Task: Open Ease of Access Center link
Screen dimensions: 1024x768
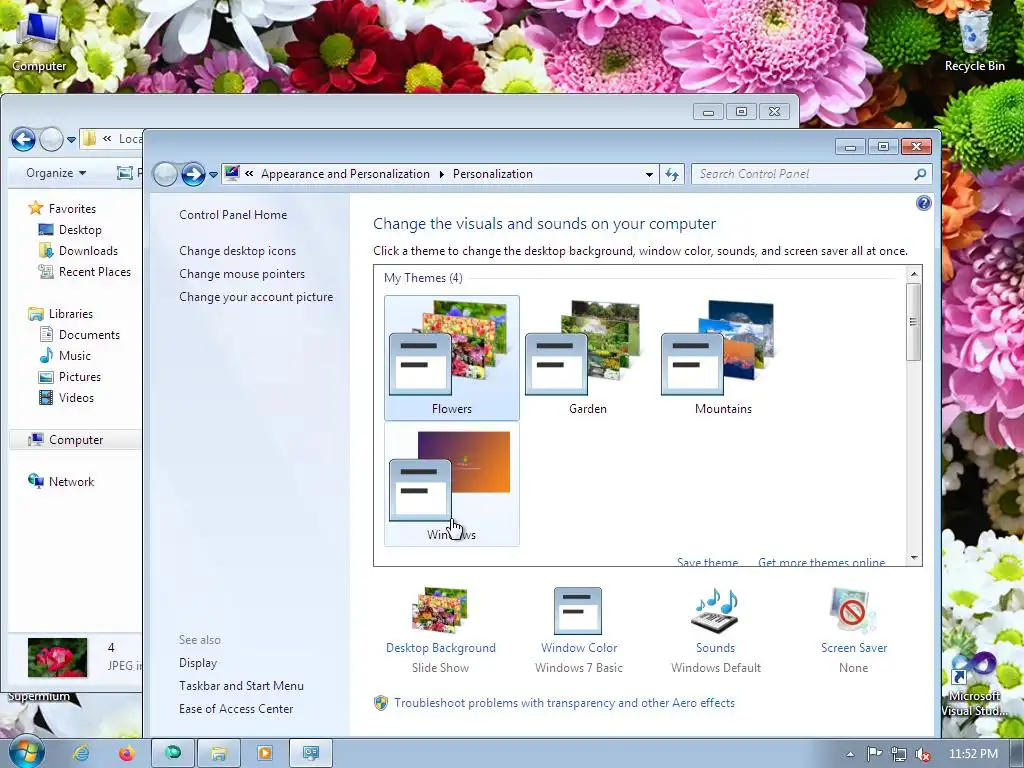Action: tap(236, 709)
